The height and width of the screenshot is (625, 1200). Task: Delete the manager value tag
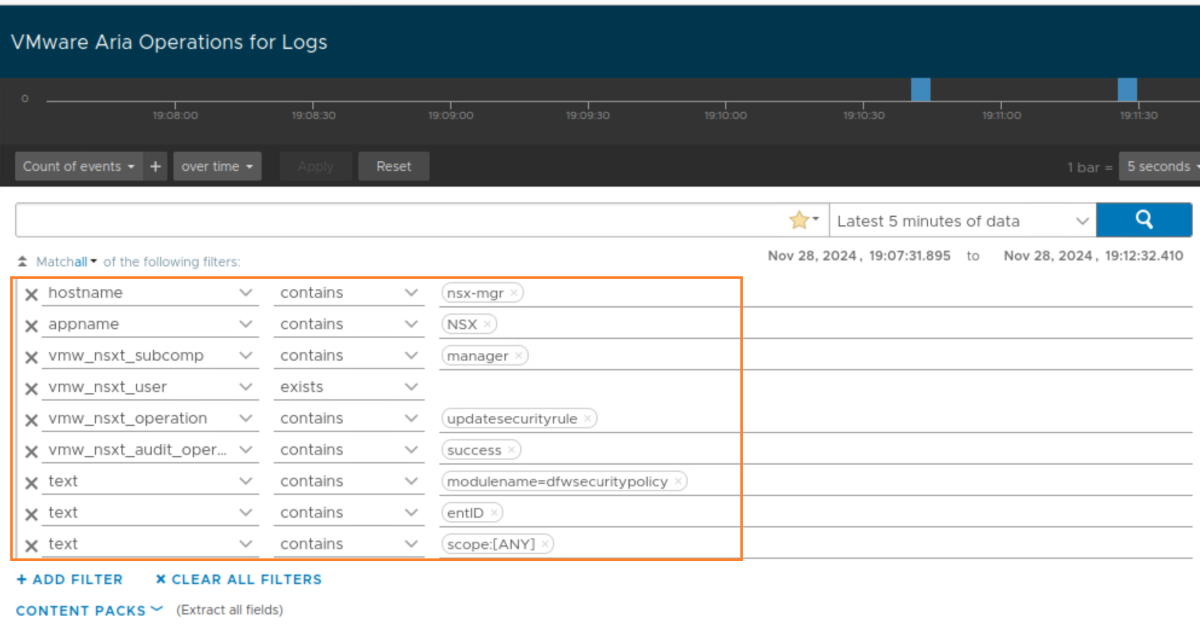(518, 356)
